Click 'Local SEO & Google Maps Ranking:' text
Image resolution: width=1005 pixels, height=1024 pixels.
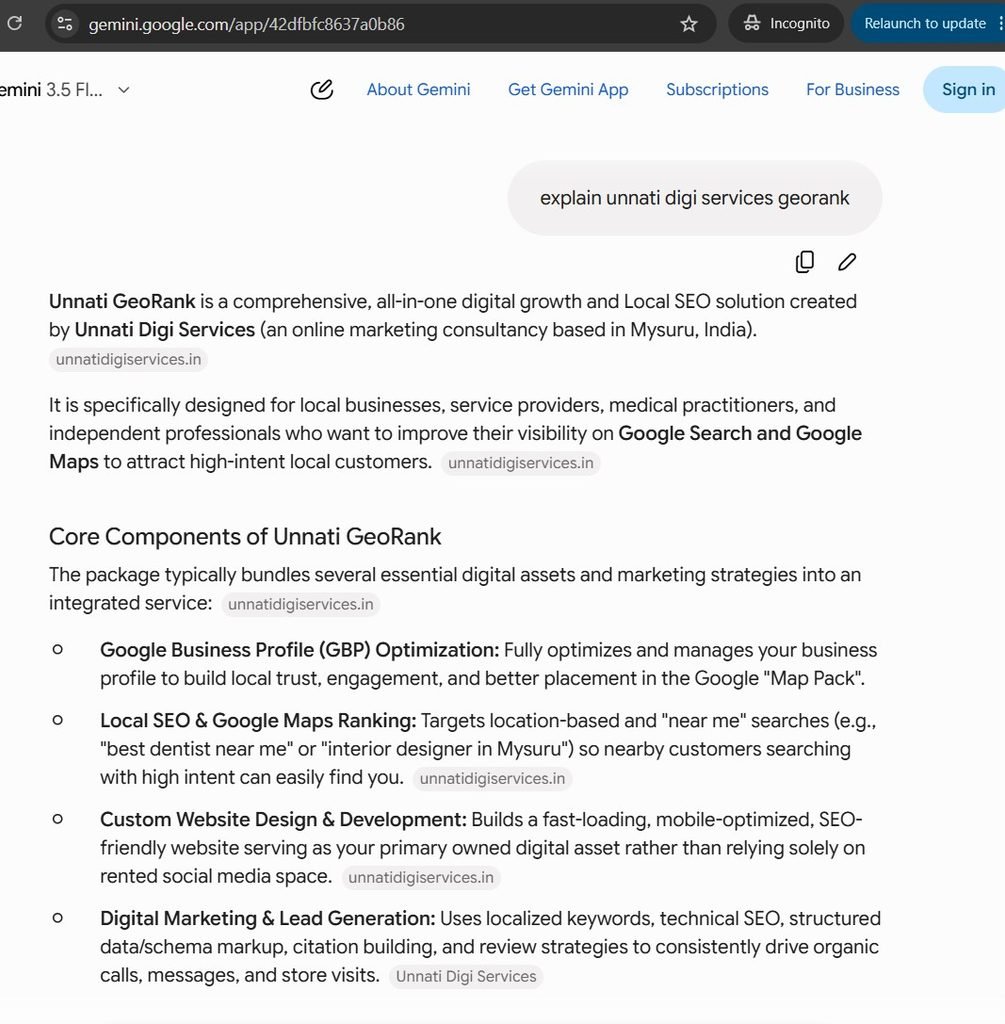[x=258, y=720]
